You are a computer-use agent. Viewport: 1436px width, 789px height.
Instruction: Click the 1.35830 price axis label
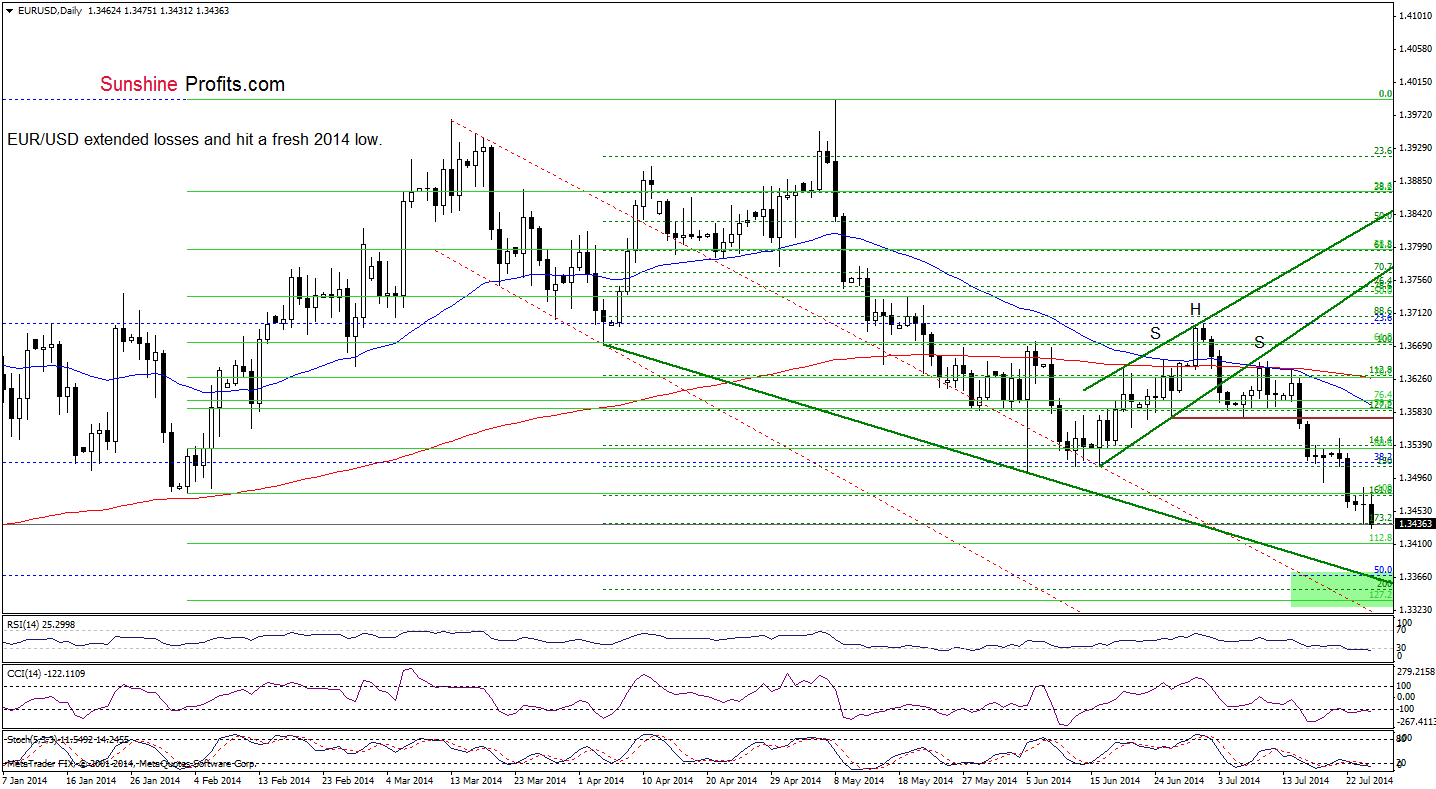[x=1415, y=412]
